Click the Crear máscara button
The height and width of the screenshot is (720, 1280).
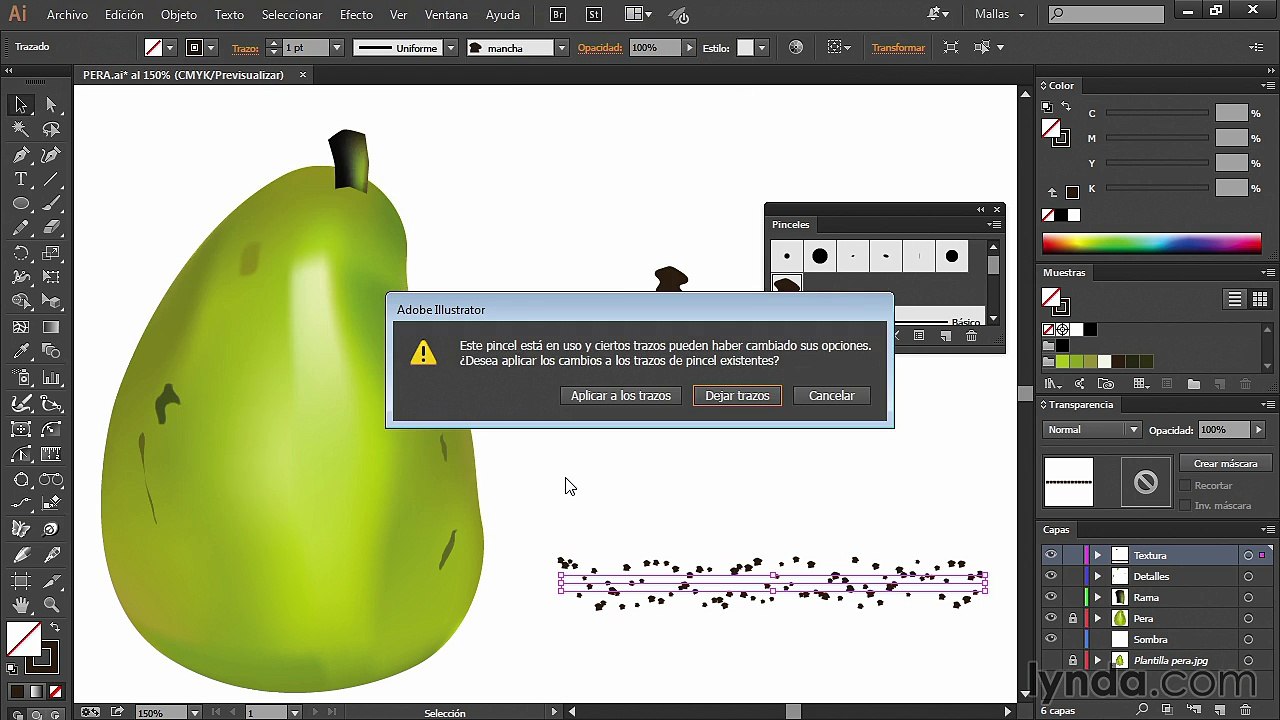(x=1225, y=463)
